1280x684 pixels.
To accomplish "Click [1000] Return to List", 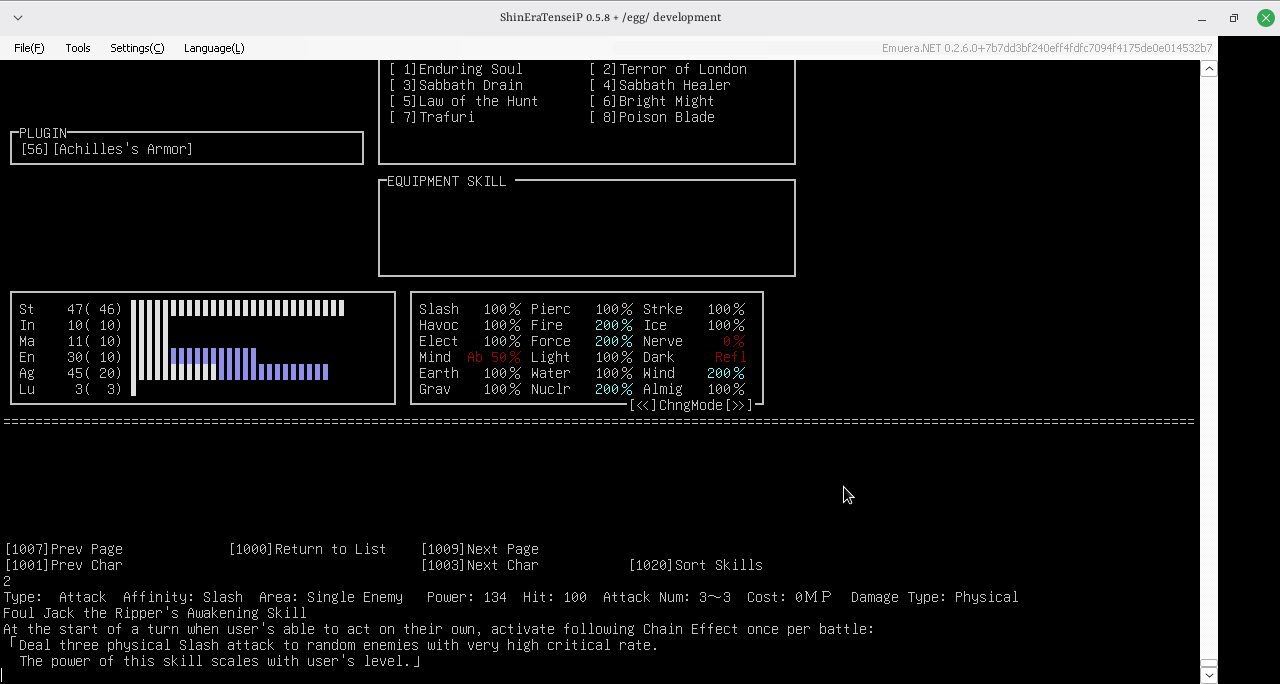I will (x=307, y=549).
